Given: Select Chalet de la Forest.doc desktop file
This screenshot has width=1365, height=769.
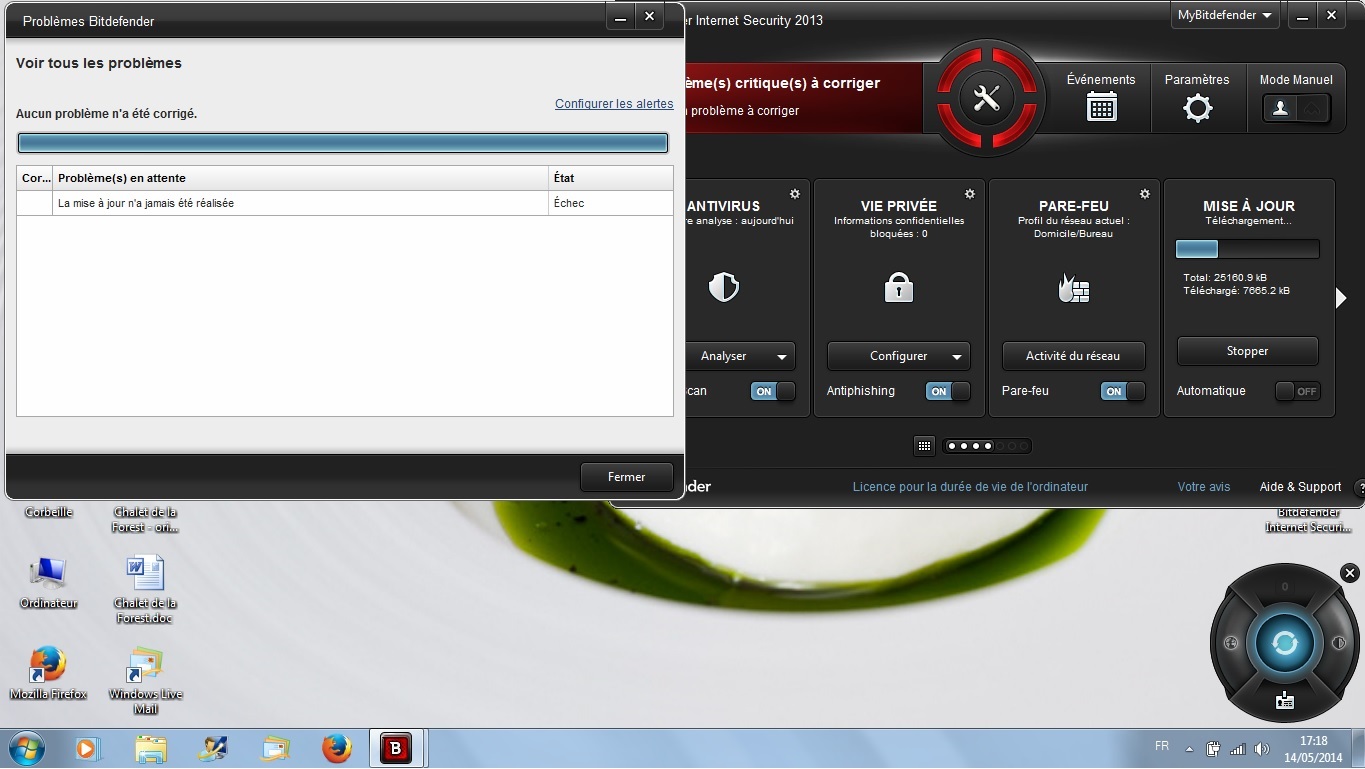Looking at the screenshot, I should pyautogui.click(x=145, y=590).
